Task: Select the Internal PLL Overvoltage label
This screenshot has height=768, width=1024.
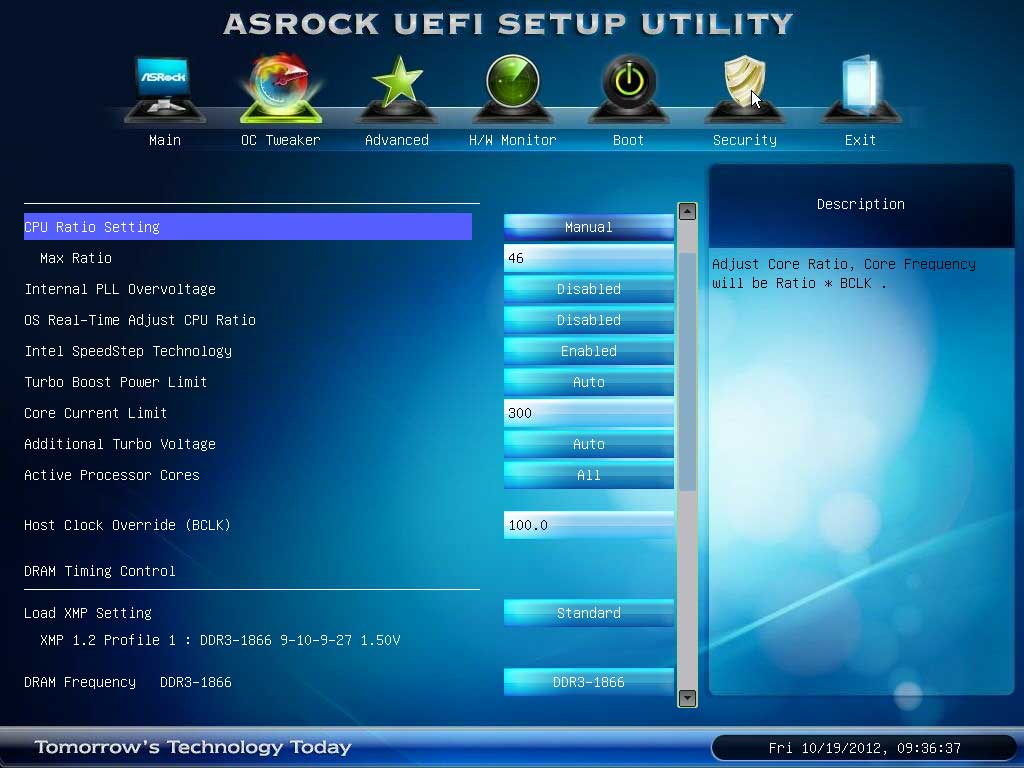Action: [x=120, y=289]
